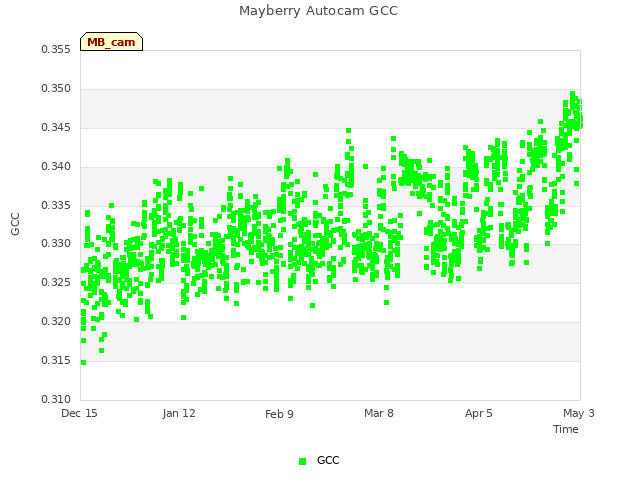Click the GCC y-axis title
This screenshot has height=480, width=640.
15,224
